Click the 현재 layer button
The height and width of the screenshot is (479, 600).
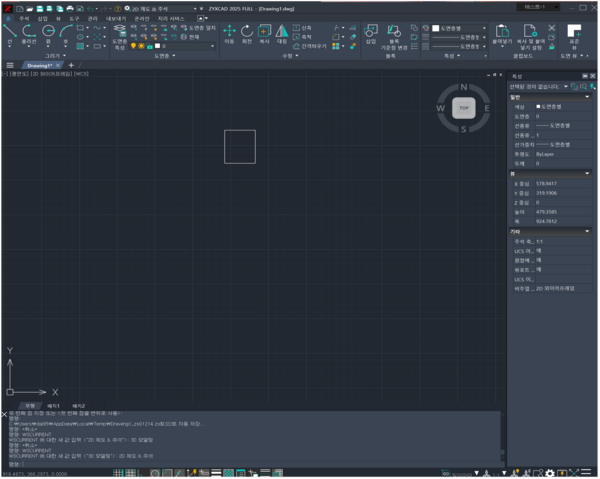pos(190,37)
